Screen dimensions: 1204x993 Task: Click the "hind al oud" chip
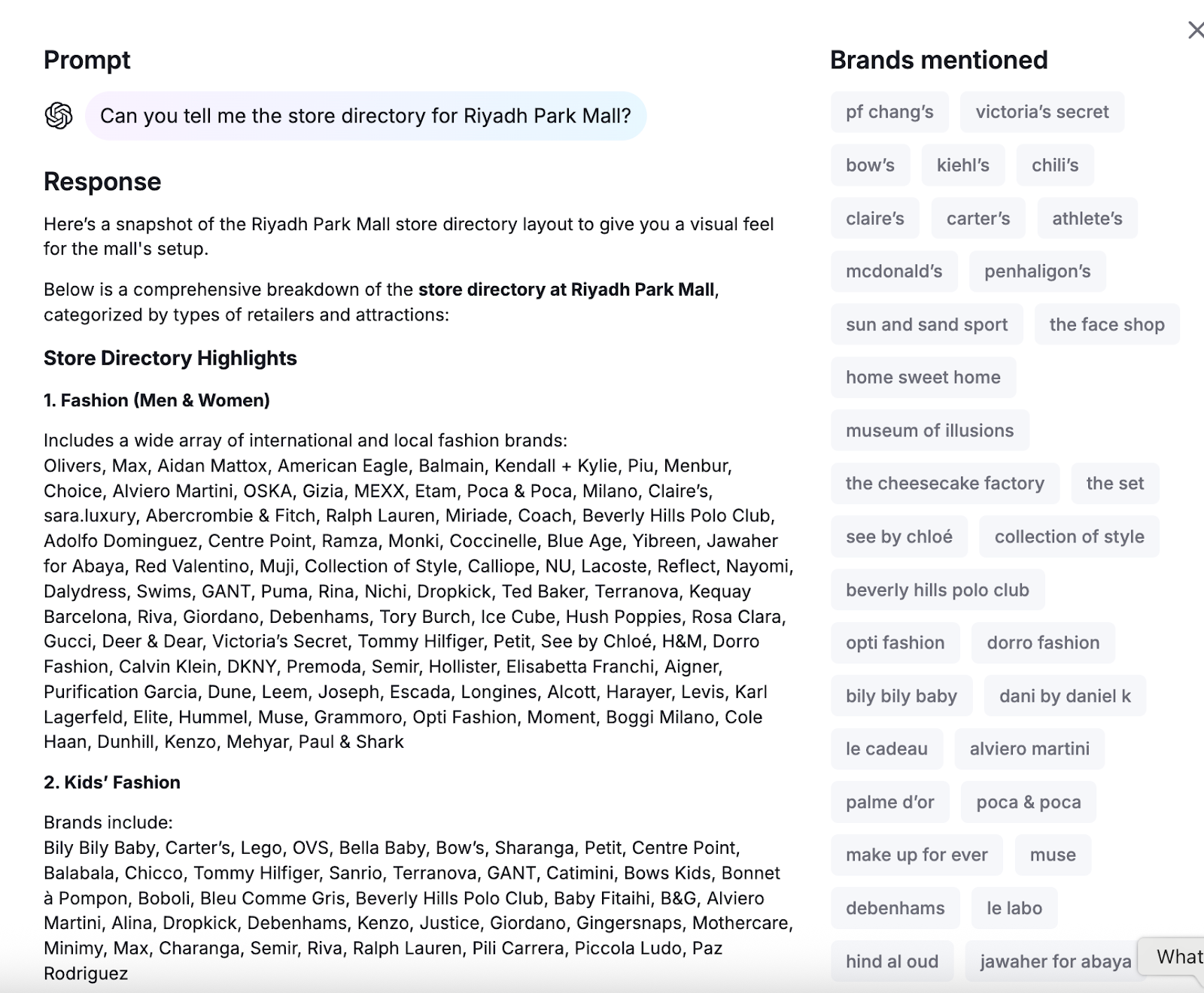point(892,961)
